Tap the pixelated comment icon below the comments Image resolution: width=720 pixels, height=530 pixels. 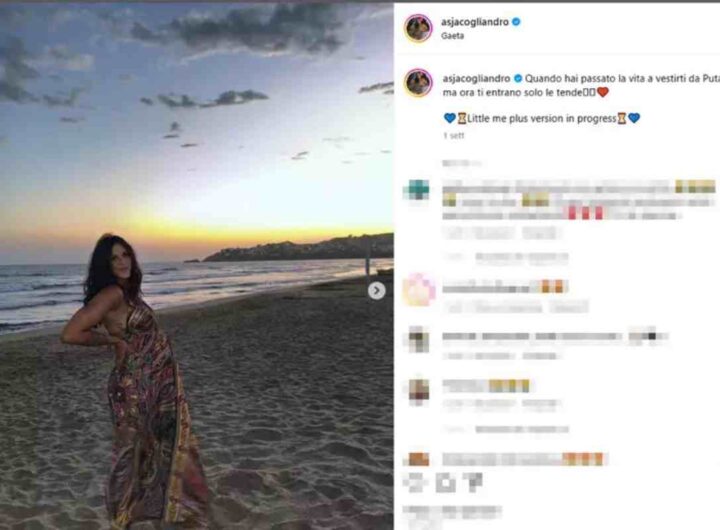[x=445, y=482]
